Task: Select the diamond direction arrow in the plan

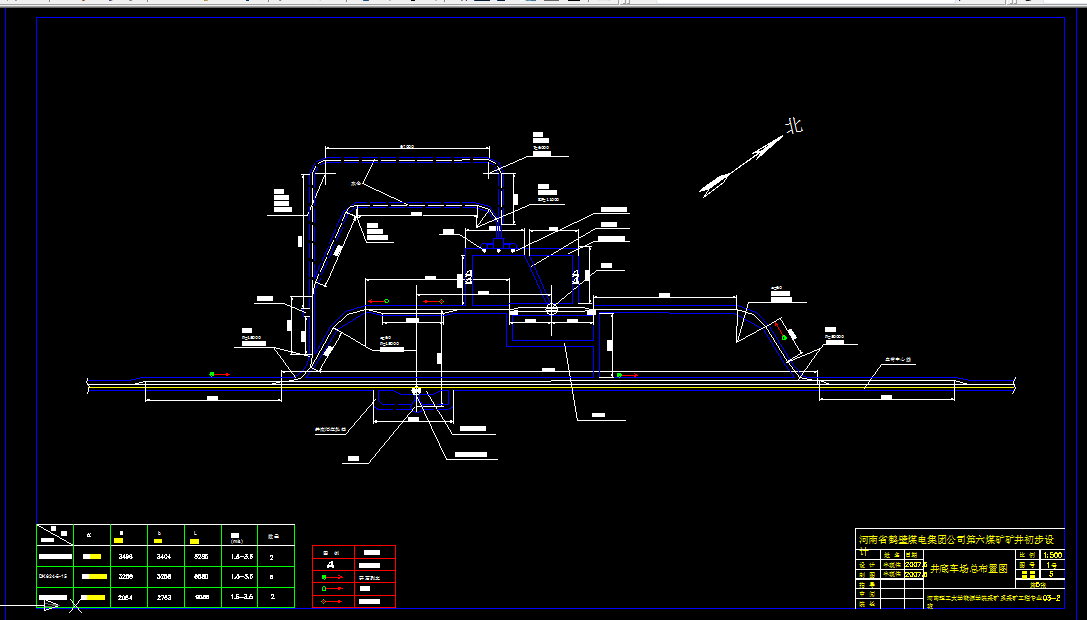Action: 433,302
